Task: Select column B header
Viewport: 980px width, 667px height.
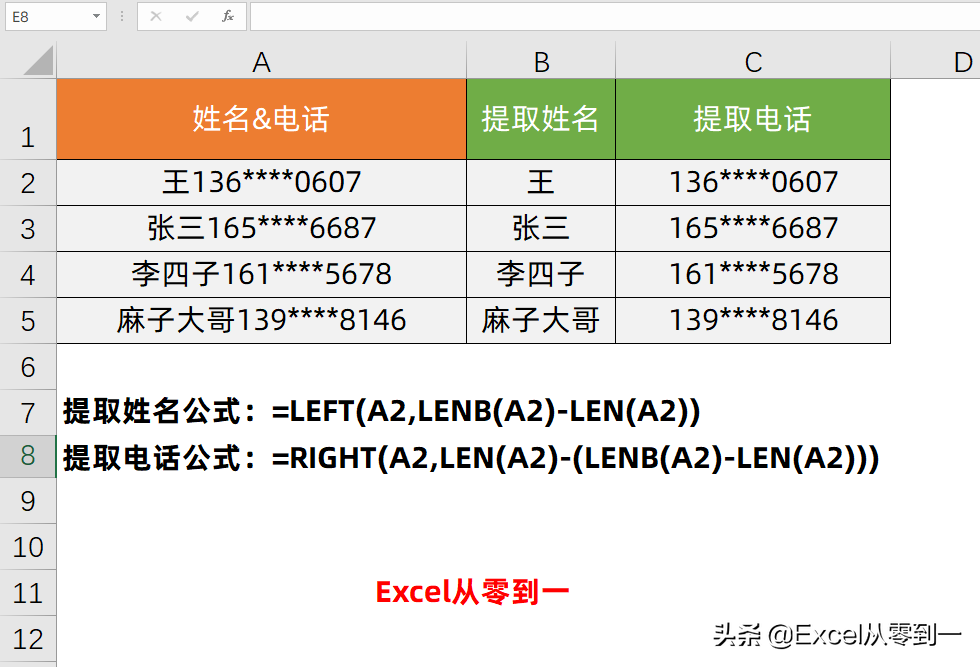Action: point(541,61)
